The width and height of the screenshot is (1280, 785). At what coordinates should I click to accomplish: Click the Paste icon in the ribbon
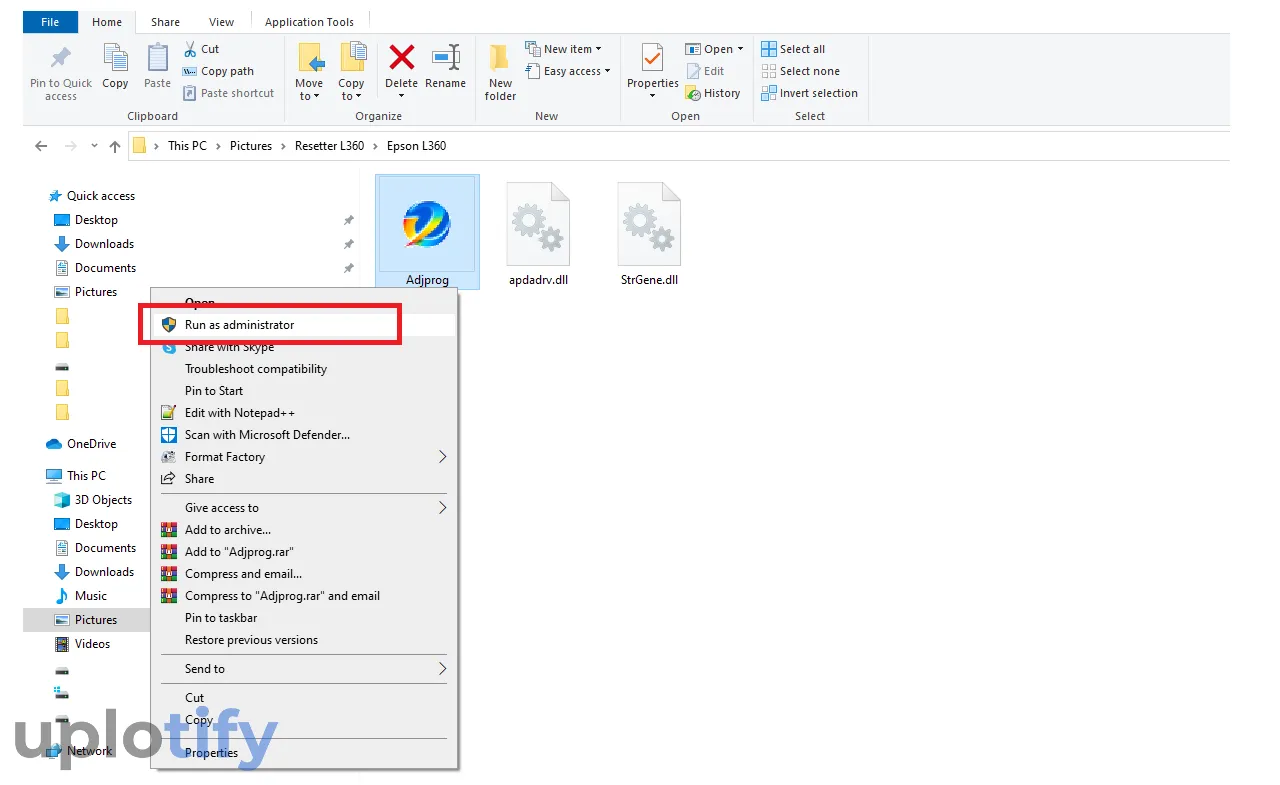point(157,57)
